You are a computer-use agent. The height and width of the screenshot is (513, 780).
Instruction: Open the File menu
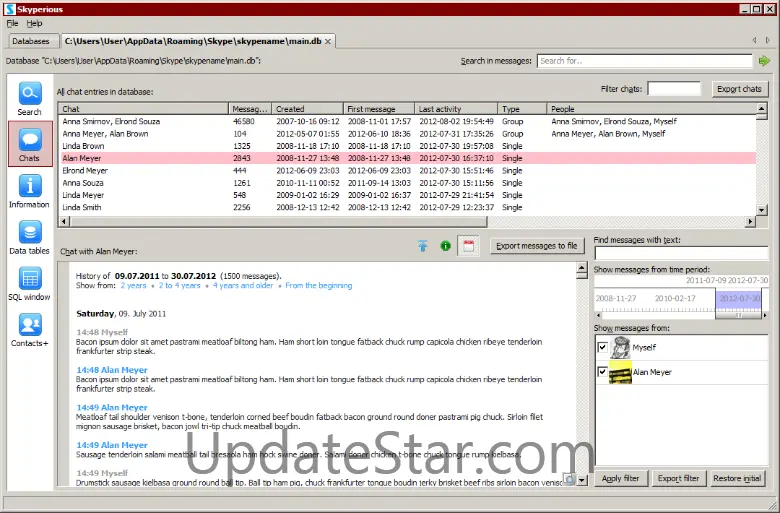12,23
